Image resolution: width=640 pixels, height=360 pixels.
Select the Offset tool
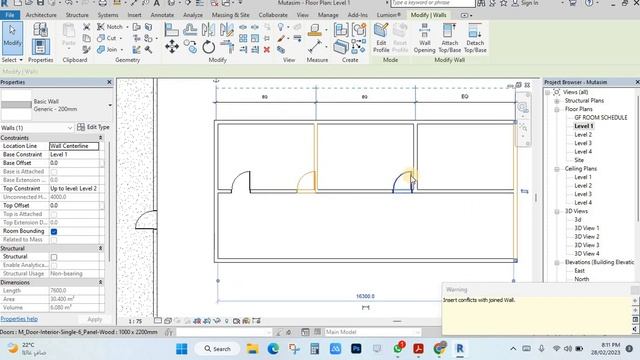click(x=190, y=29)
